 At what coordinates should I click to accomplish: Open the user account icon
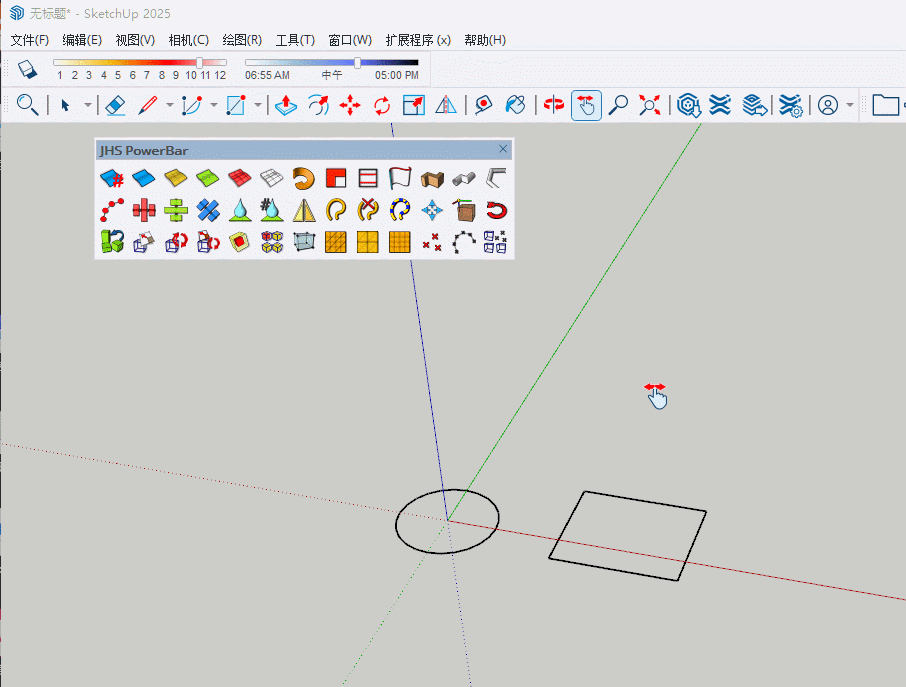tap(827, 105)
